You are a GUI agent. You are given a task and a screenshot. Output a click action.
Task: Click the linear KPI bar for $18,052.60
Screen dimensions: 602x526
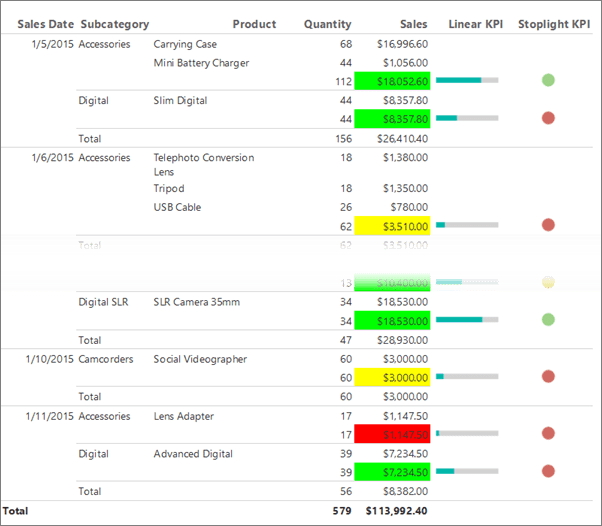(x=467, y=80)
